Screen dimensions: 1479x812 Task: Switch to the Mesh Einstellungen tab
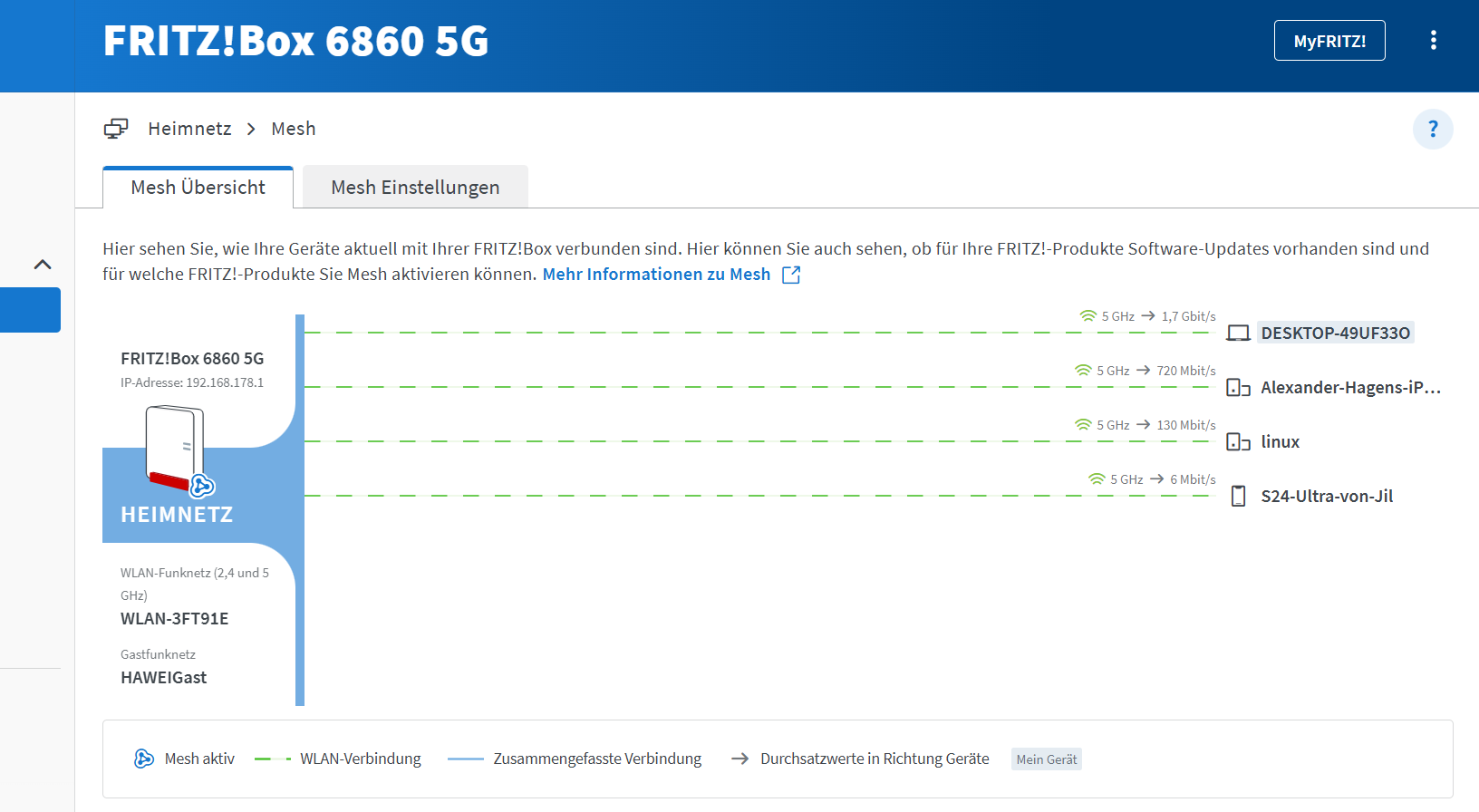pyautogui.click(x=415, y=187)
